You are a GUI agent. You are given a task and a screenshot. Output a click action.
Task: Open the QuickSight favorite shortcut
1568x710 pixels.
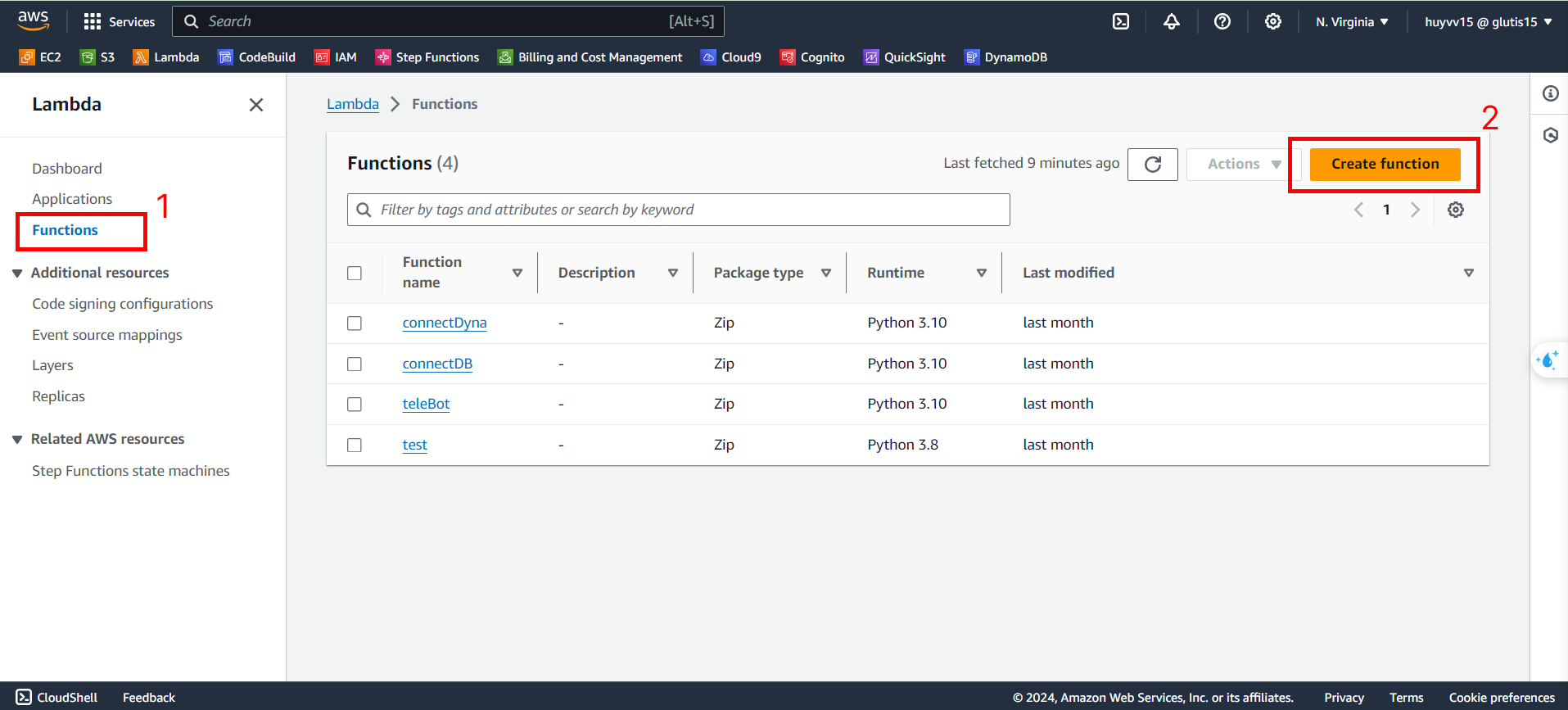click(905, 57)
